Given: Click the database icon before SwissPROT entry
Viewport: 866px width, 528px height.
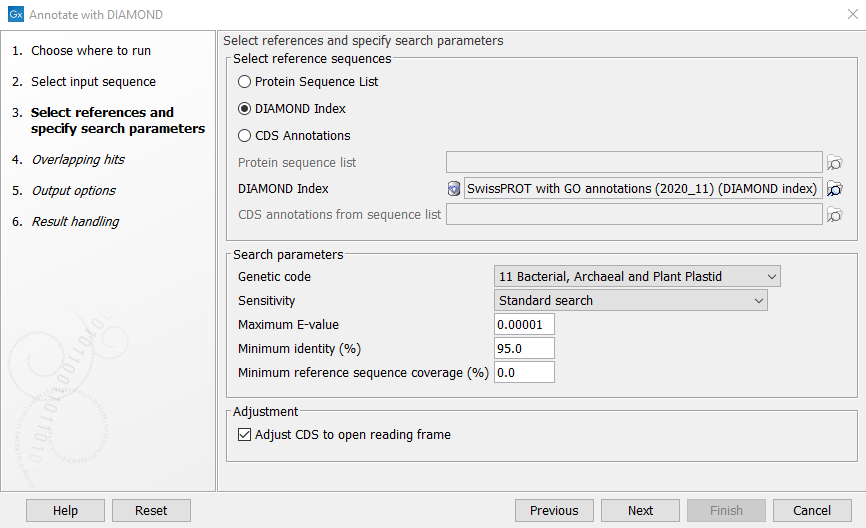Looking at the screenshot, I should 453,189.
